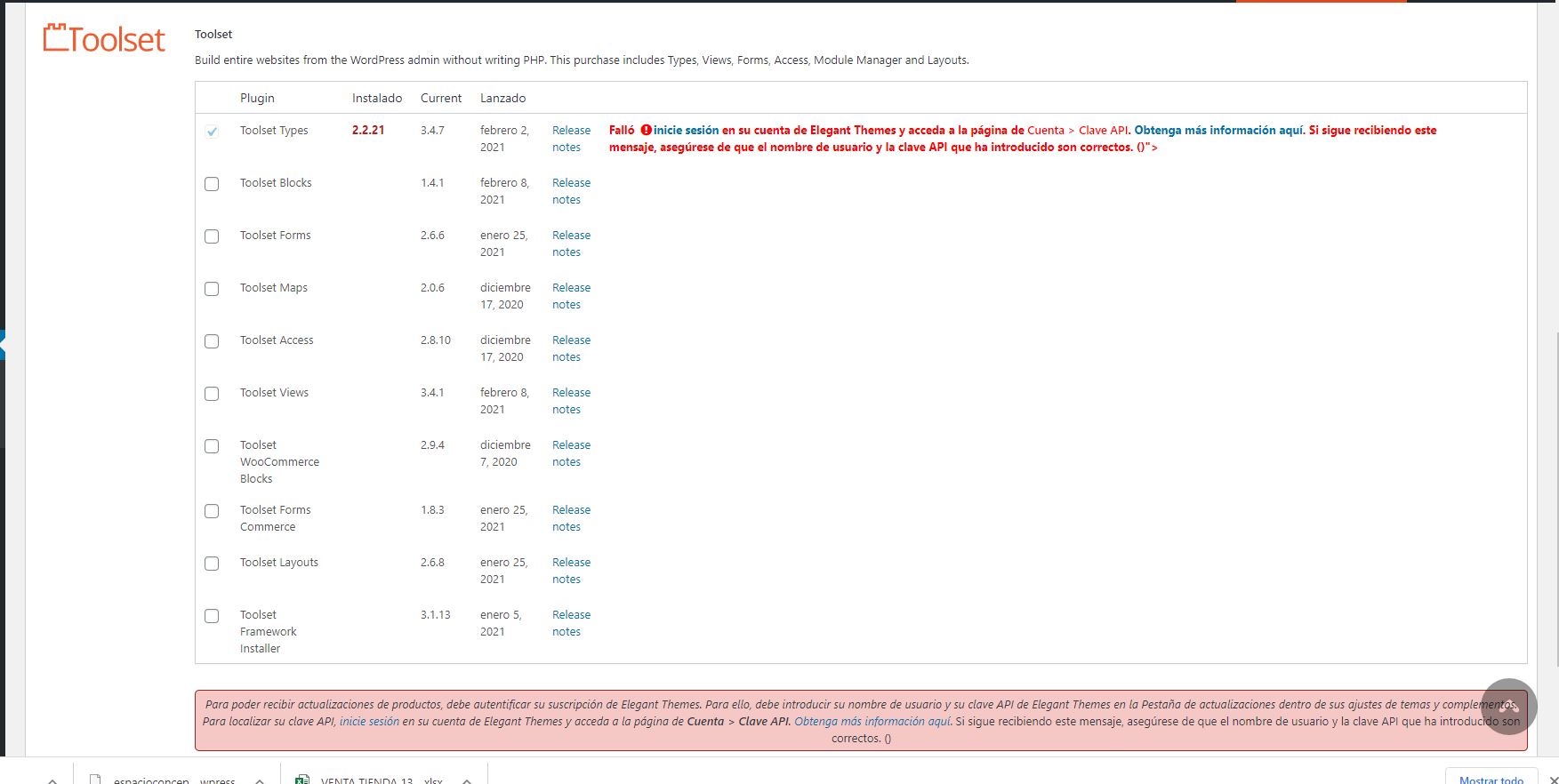
Task: Click the espacioconcep file icon in downloads bar
Action: pos(95,780)
